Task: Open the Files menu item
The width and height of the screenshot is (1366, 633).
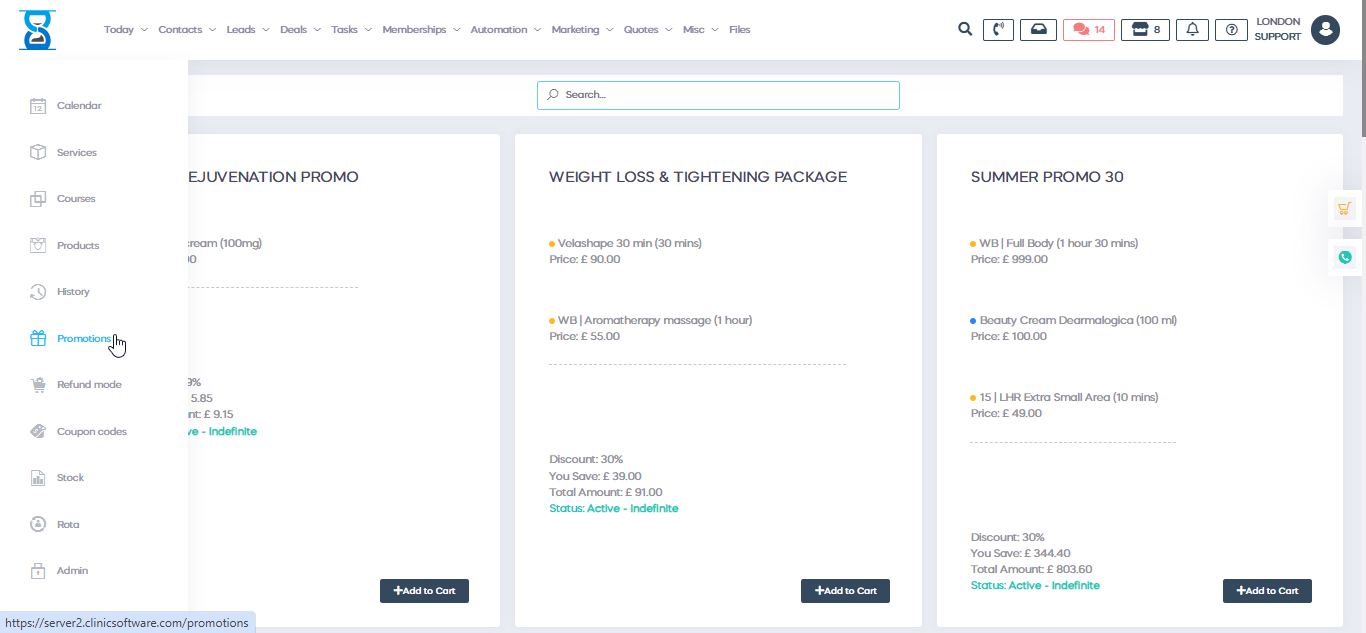Action: (x=739, y=29)
